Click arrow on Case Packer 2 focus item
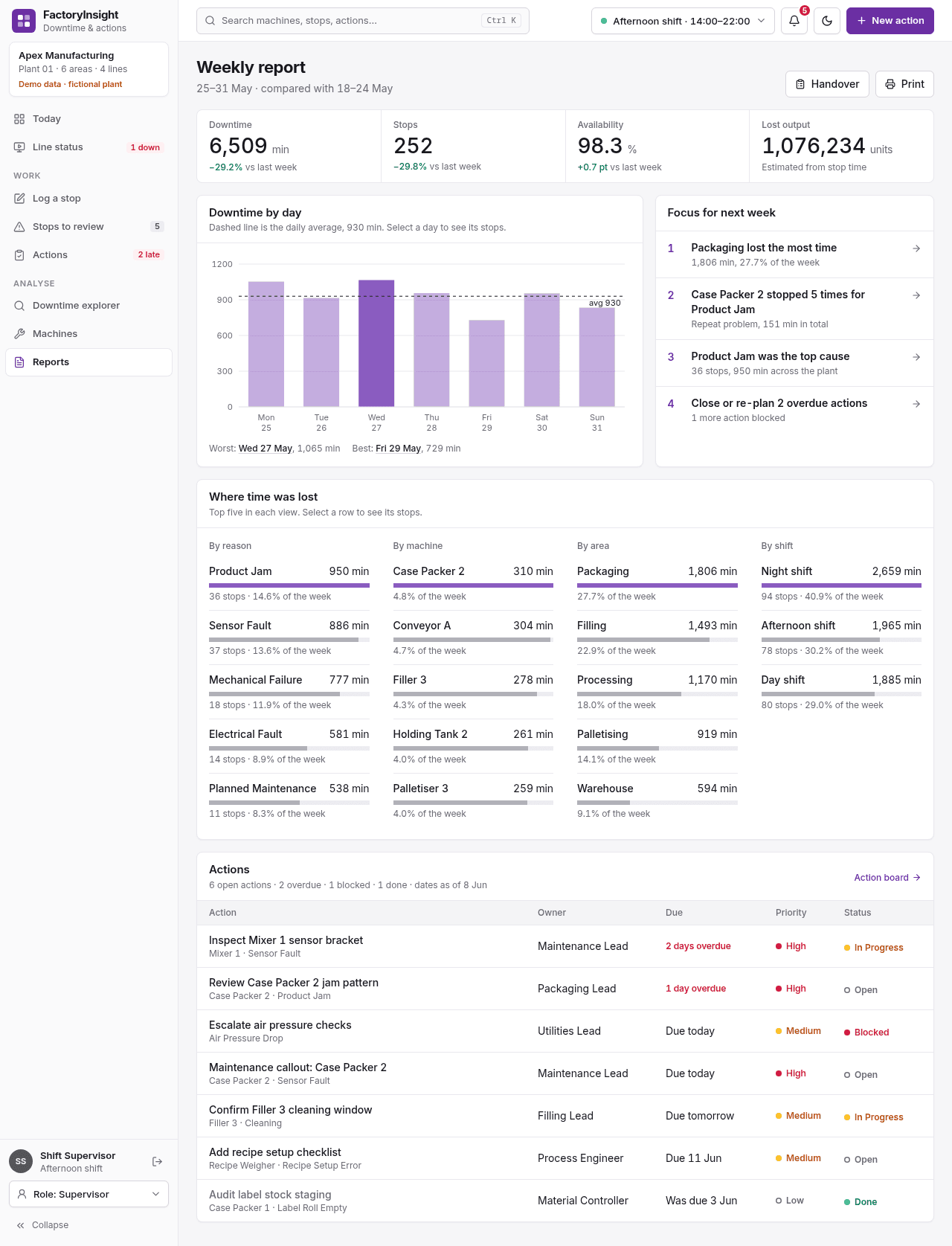Viewport: 952px width, 1246px height. (916, 295)
